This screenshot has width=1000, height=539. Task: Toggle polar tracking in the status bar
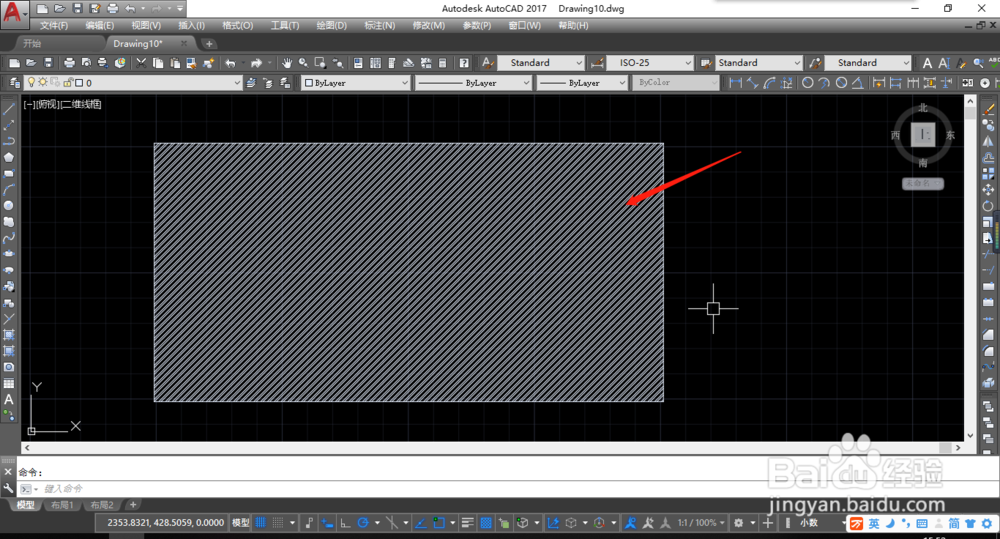pos(363,522)
